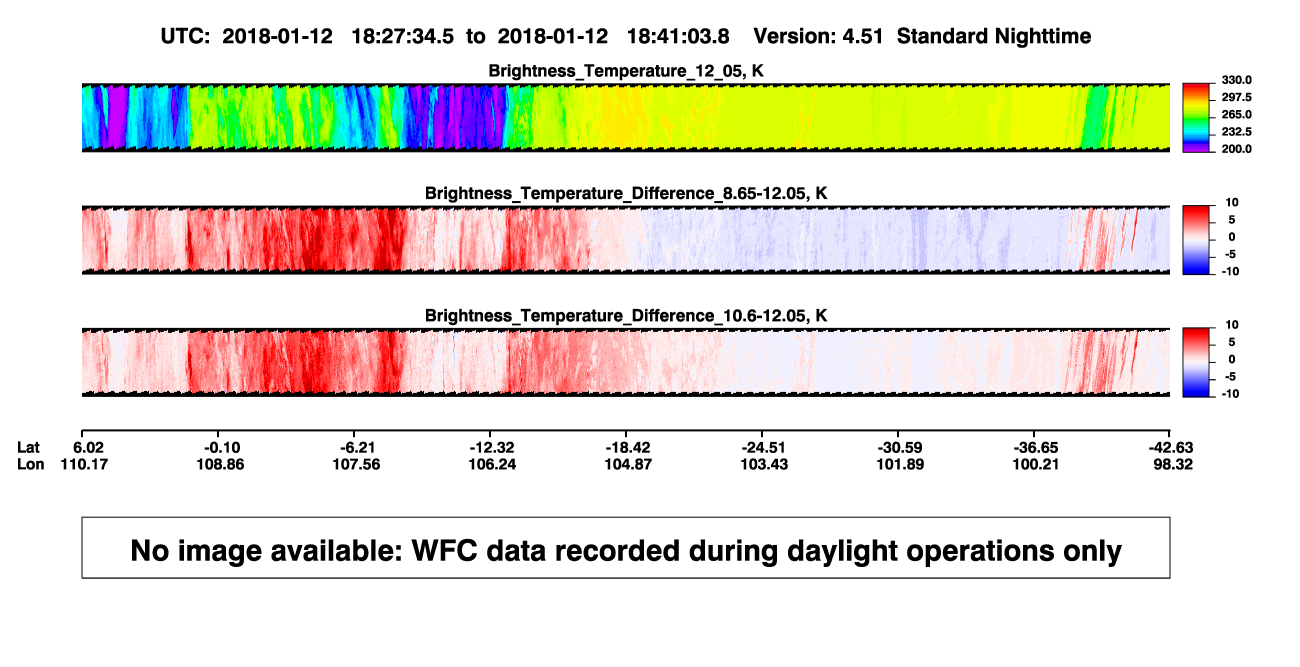This screenshot has width=1300, height=667.
Task: Click the latitude label -30.59
Action: click(901, 447)
